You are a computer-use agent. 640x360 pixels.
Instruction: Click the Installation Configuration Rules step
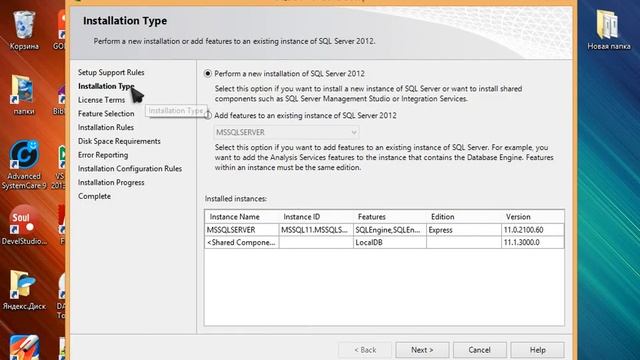coord(130,169)
